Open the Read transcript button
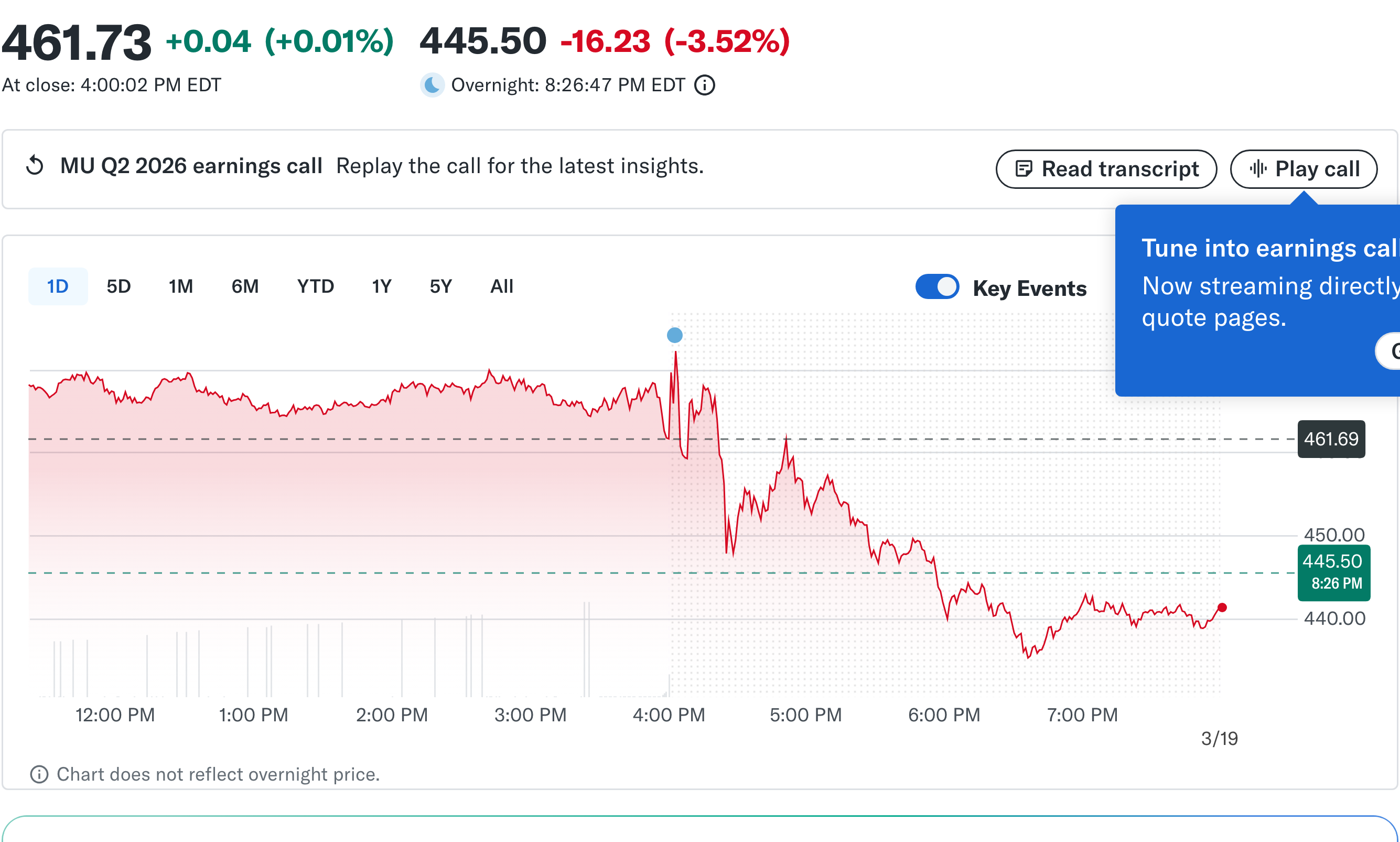1400x842 pixels. (1106, 168)
